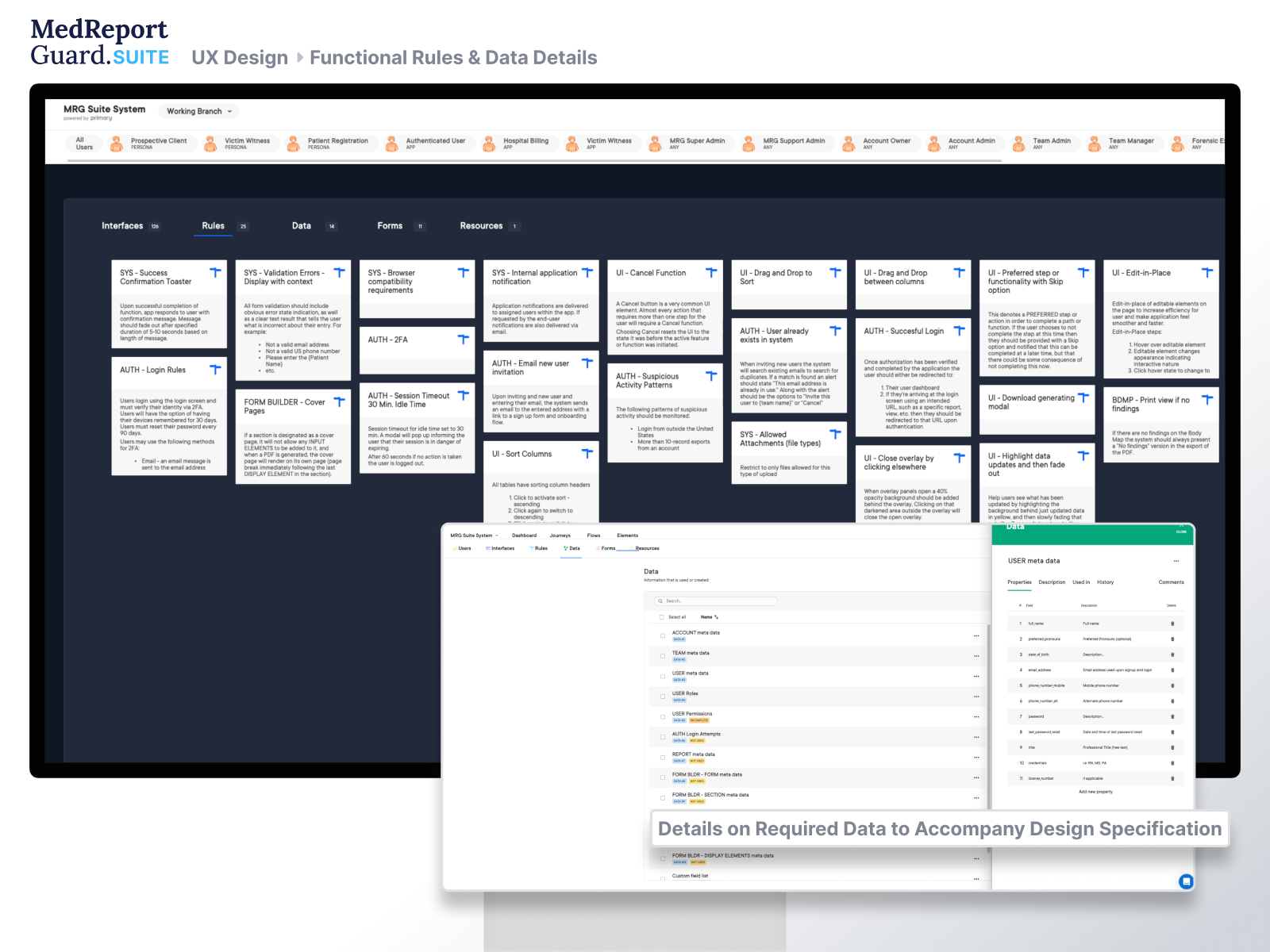Click rule icon on SYS - Success Confirmation Toaster card
1270x952 pixels.
click(215, 272)
